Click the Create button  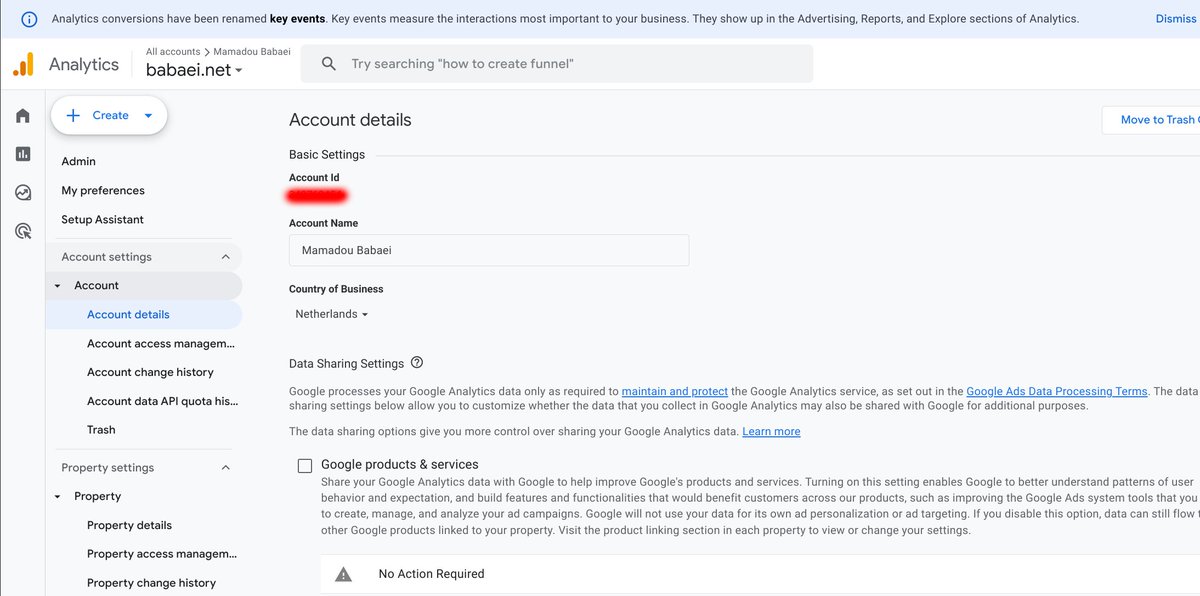point(109,116)
